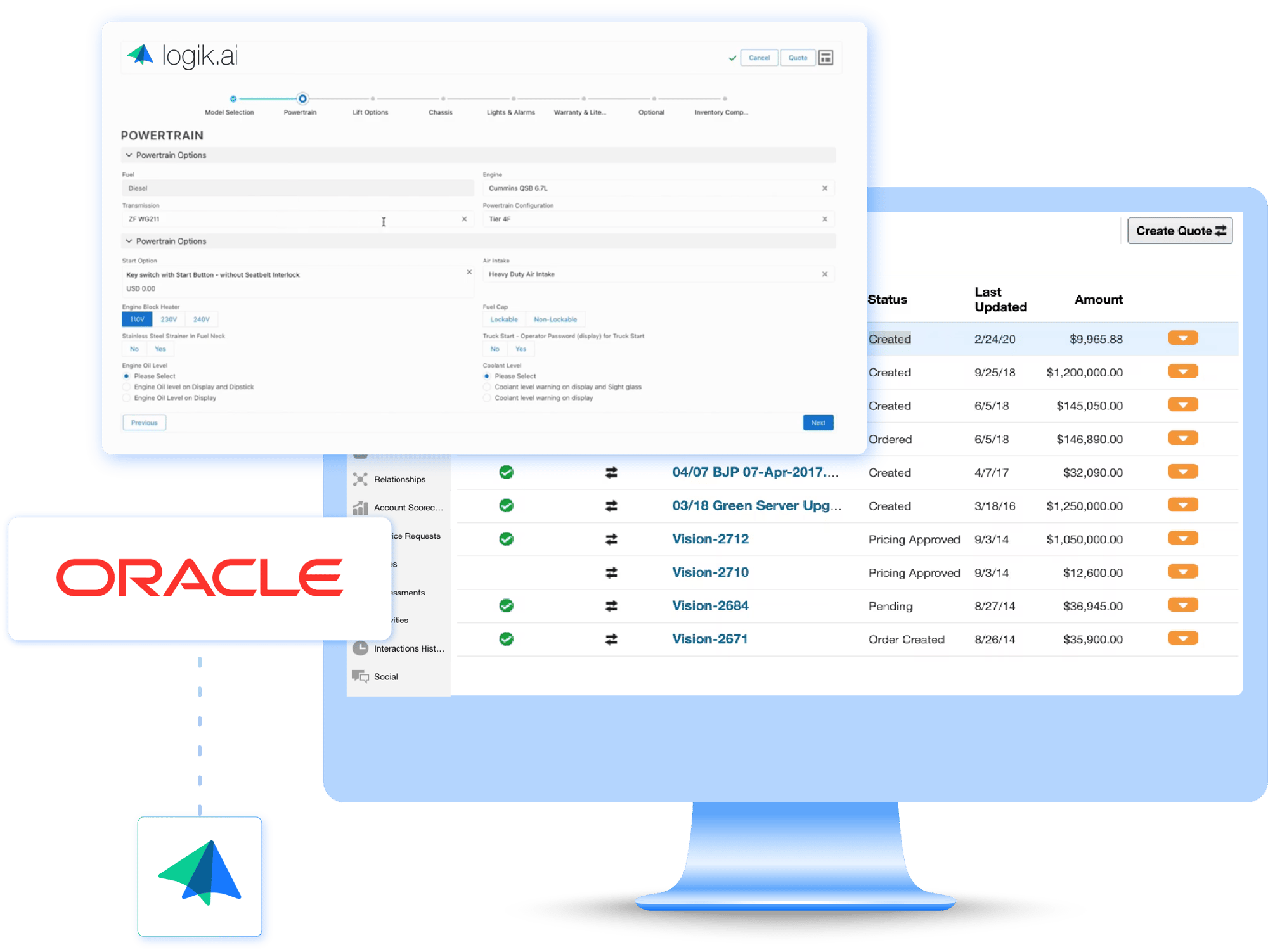Viewport: 1268px width, 952px height.
Task: Choose Lockable fuel cap
Action: (x=504, y=319)
